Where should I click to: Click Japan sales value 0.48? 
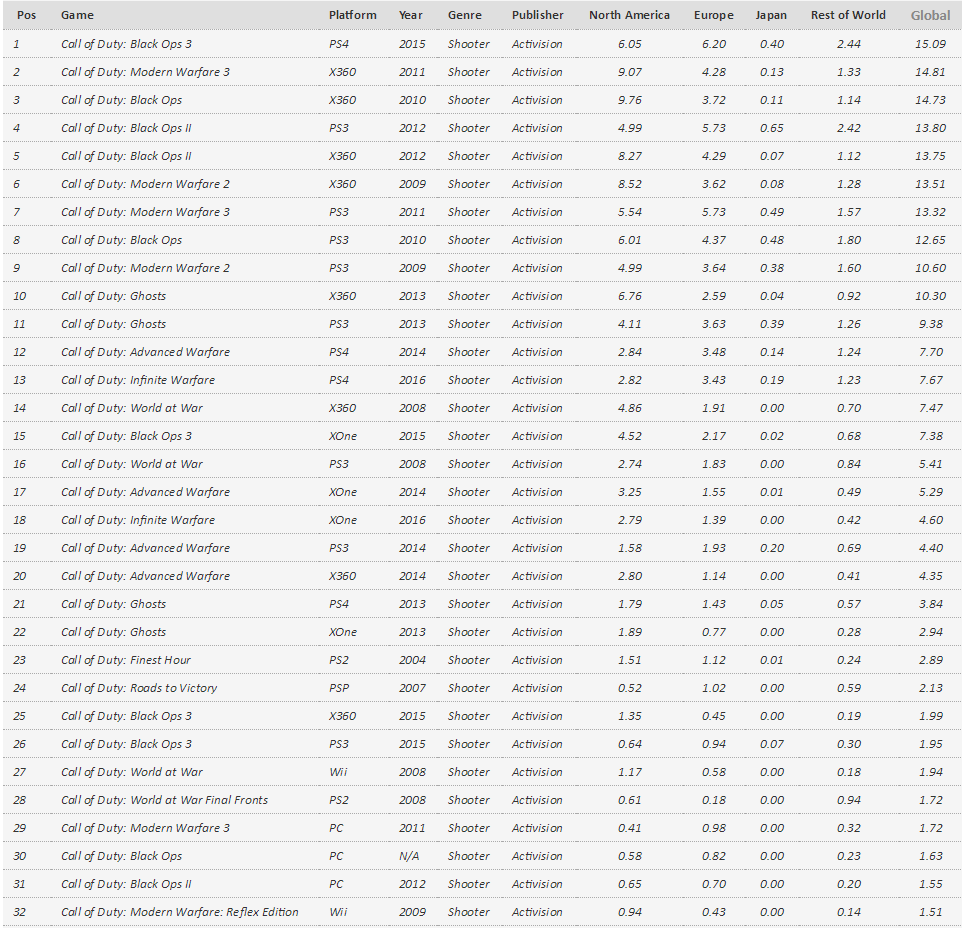772,240
